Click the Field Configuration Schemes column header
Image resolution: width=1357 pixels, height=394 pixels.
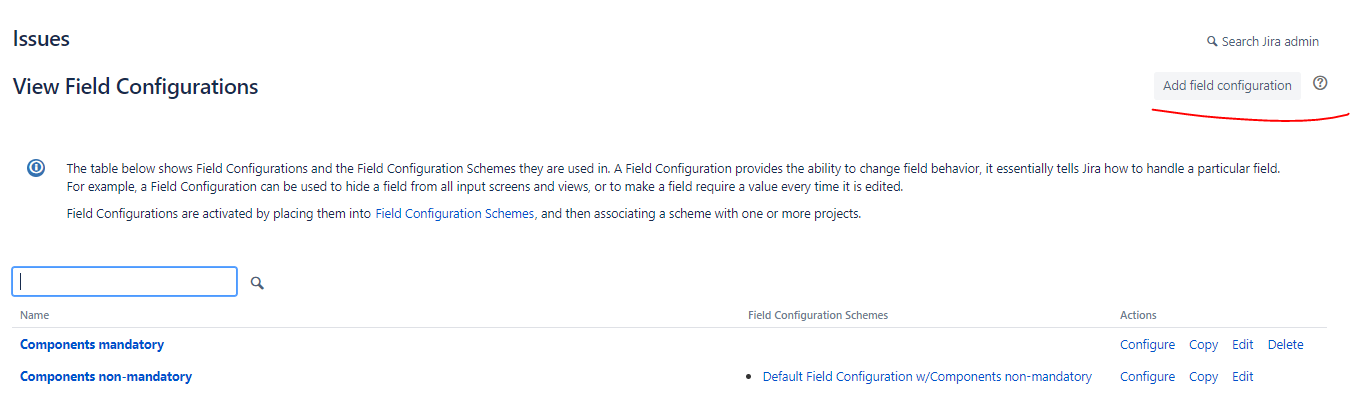817,315
